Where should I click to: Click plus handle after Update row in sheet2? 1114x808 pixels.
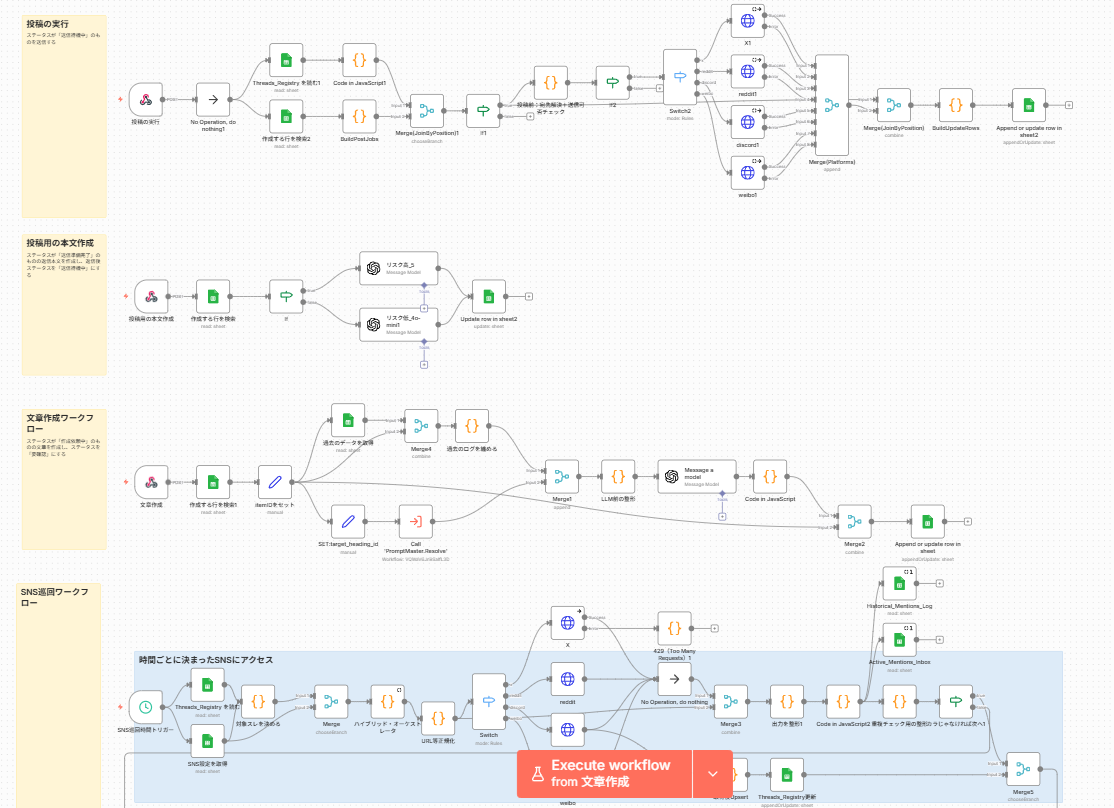pos(529,296)
